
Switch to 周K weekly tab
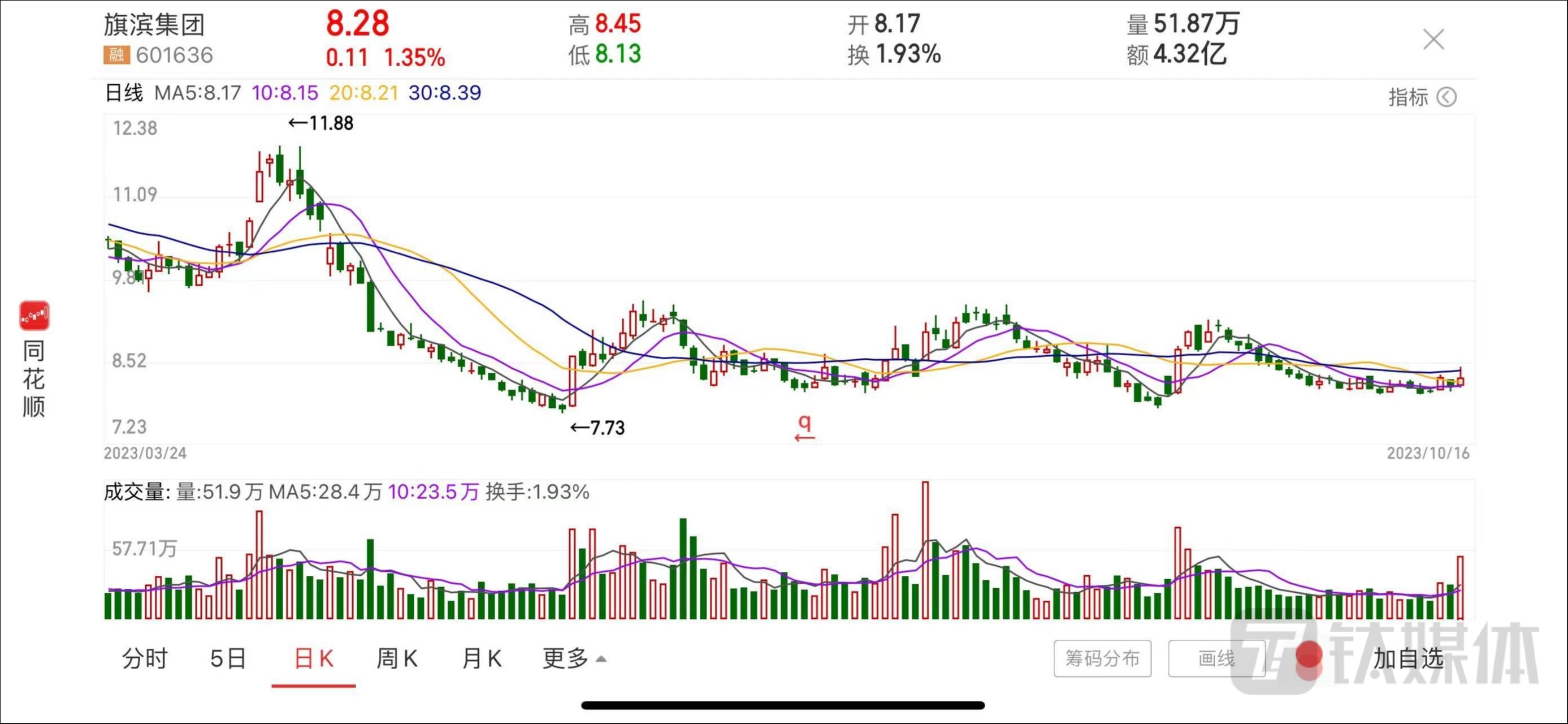[397, 658]
